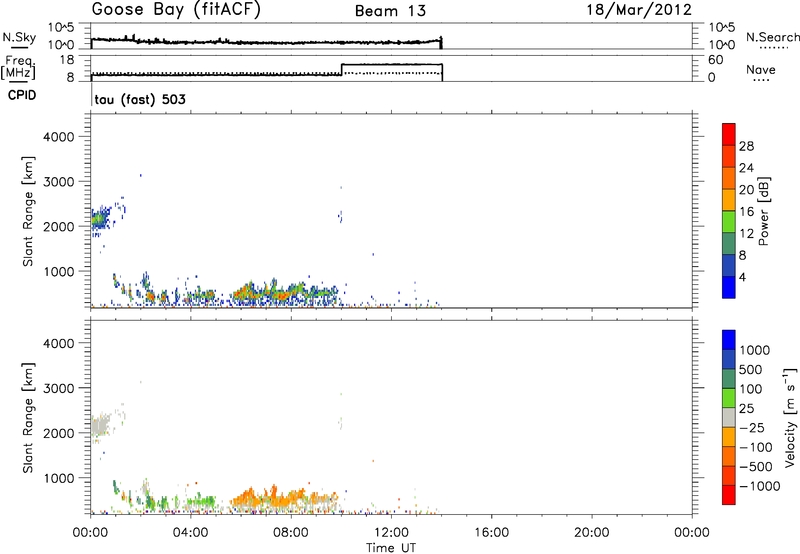Screen dimensions: 800x554
Task: Click "Slant Range [km]" label of Velocity panel
Action: [28, 418]
